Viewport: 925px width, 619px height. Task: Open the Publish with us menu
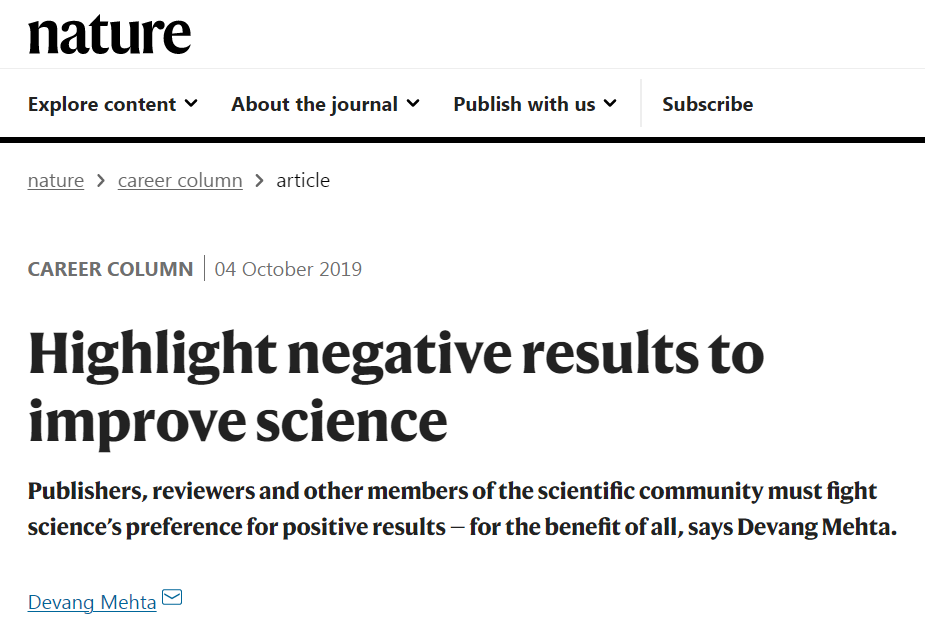click(535, 104)
